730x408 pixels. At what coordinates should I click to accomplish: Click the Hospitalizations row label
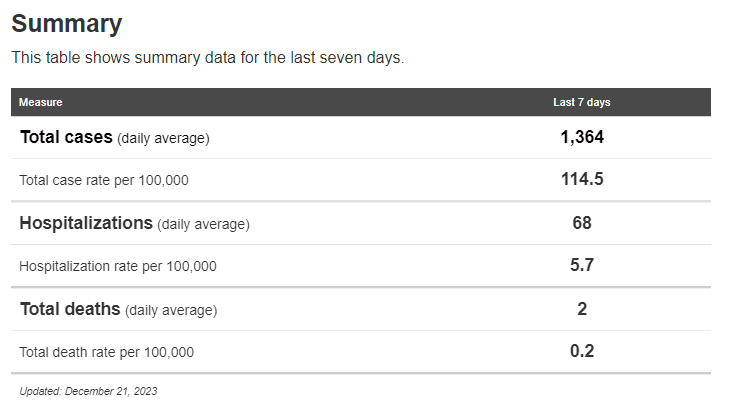86,223
